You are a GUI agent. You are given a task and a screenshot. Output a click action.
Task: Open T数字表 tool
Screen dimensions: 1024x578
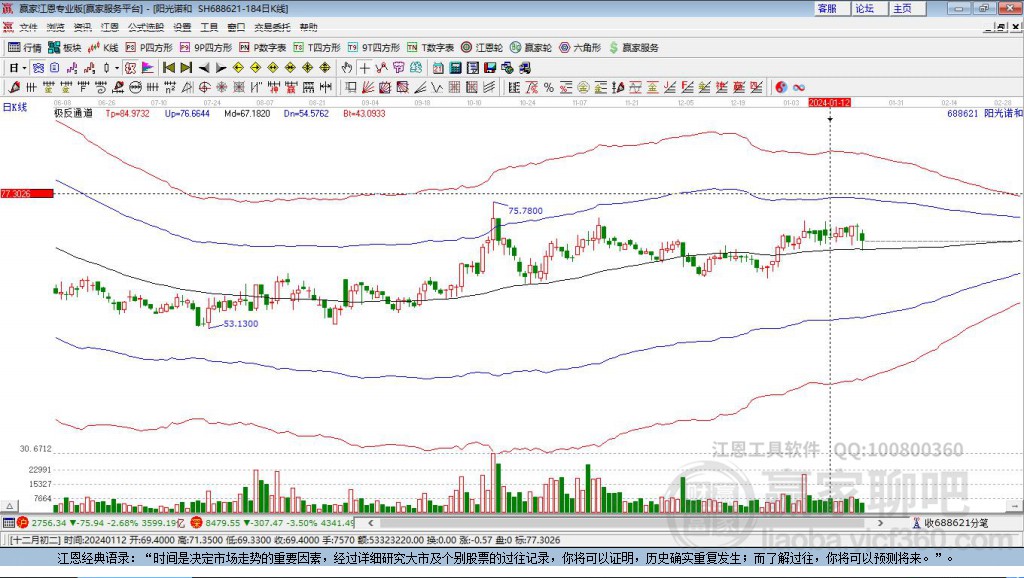430,48
